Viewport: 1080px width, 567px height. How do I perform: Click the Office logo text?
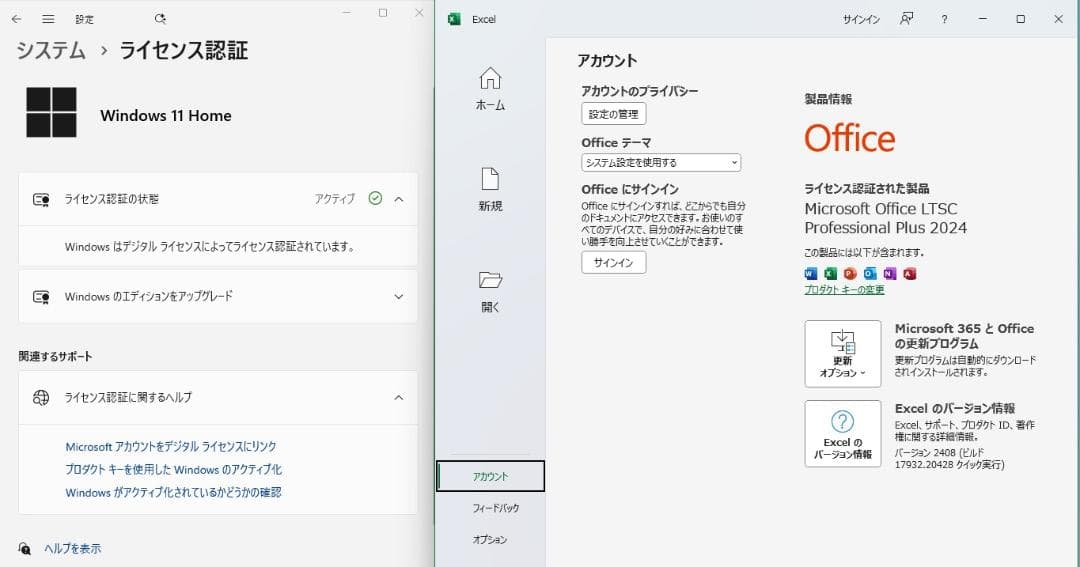[x=850, y=138]
